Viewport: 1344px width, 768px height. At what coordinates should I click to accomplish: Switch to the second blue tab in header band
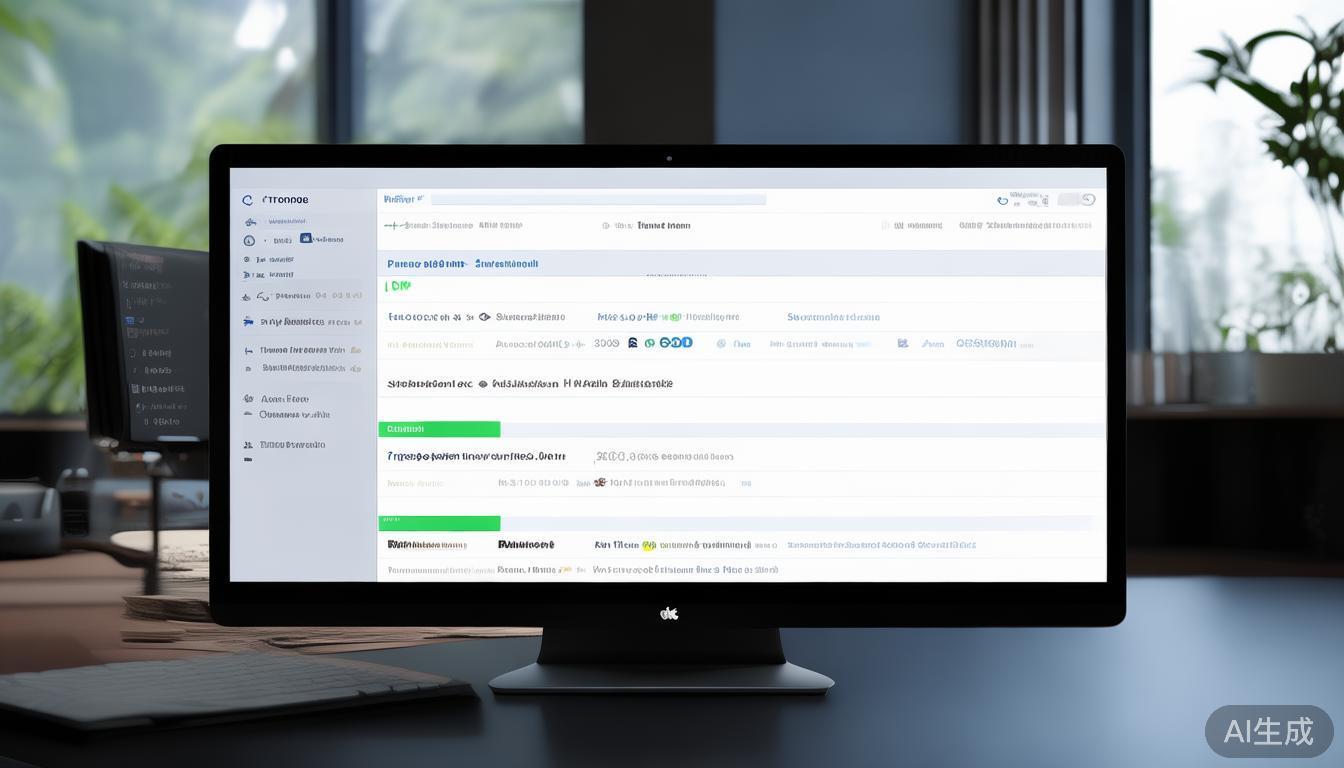pyautogui.click(x=506, y=264)
